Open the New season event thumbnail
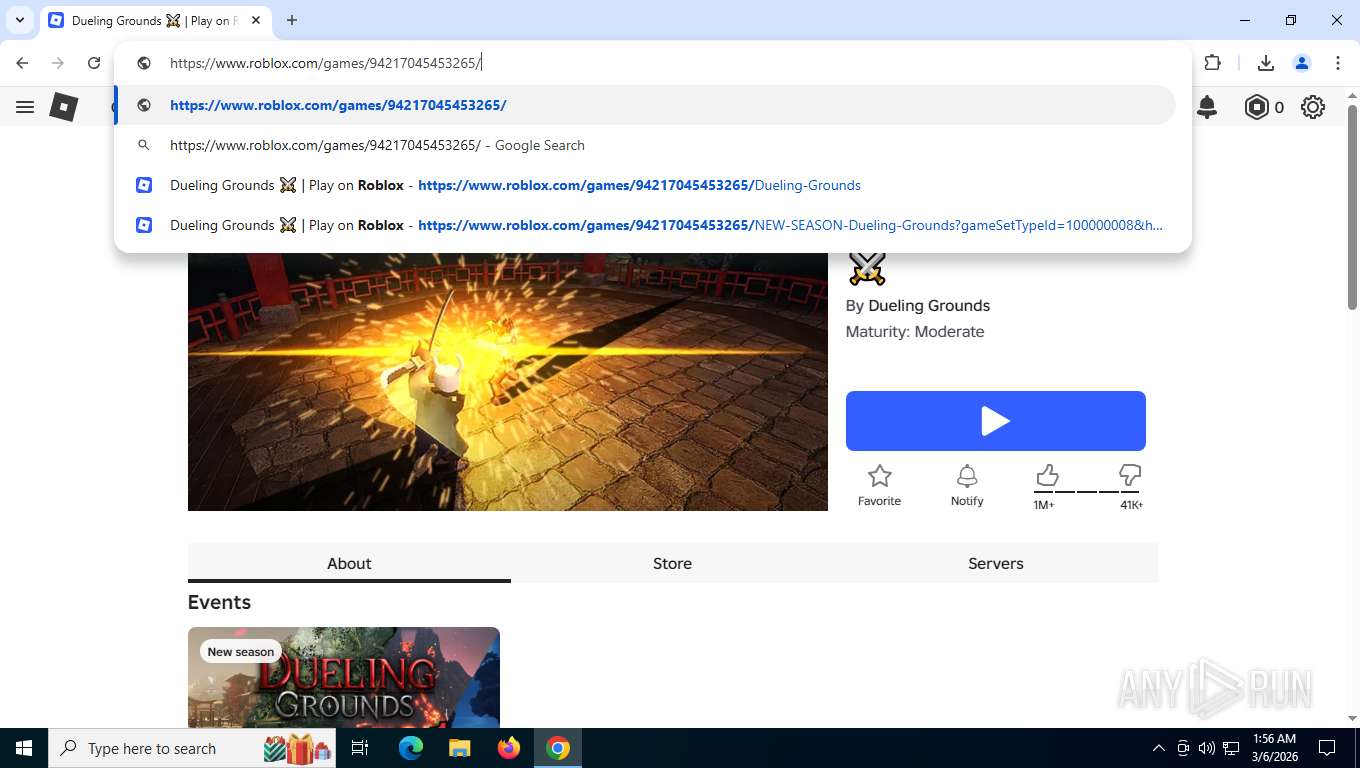 pyautogui.click(x=344, y=677)
